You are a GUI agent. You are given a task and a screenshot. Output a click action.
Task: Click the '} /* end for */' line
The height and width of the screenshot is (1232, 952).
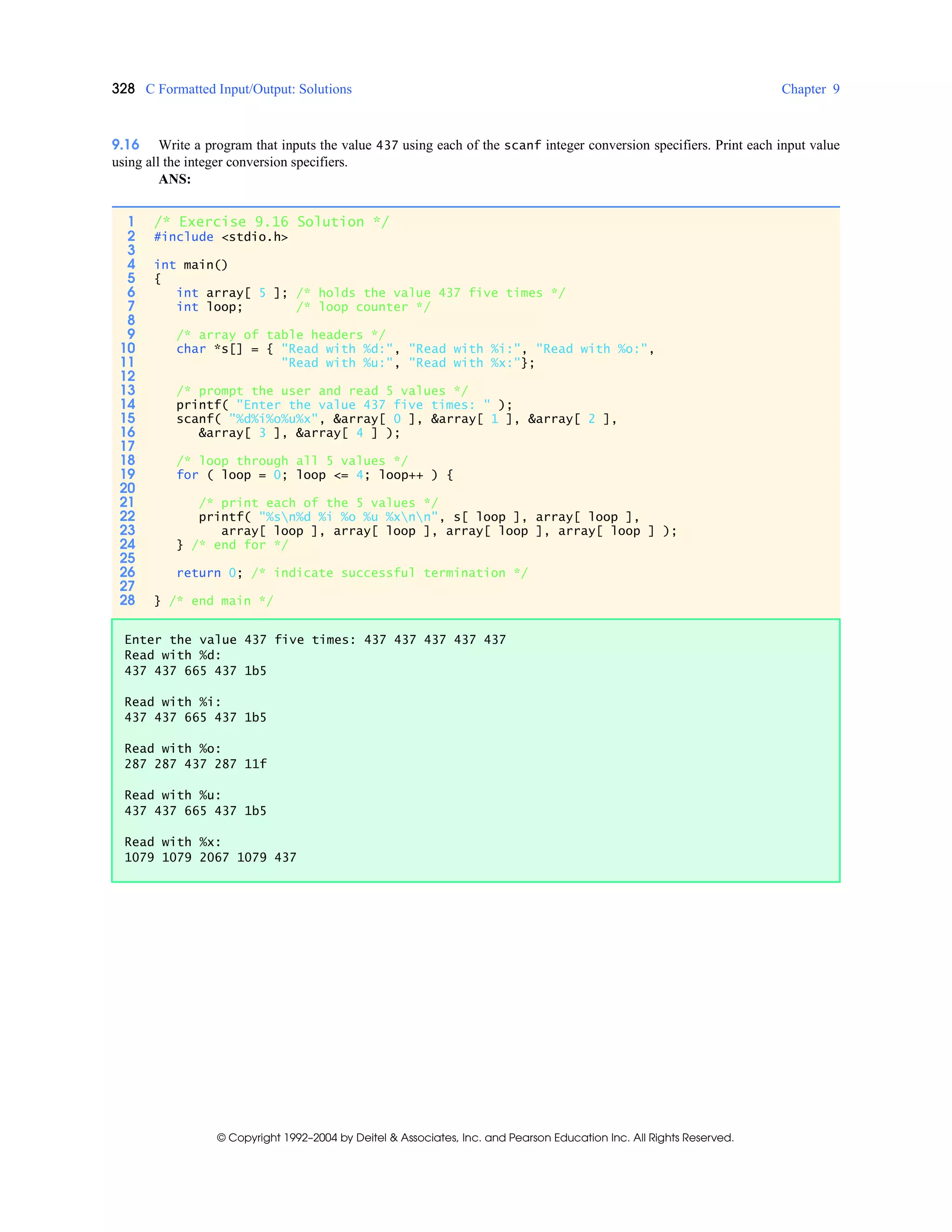click(x=232, y=545)
